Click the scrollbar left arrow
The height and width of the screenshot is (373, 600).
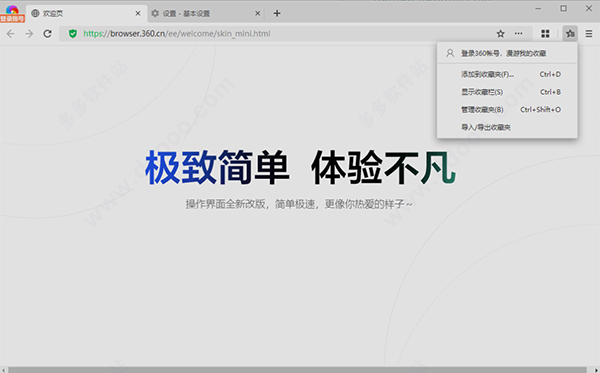(3, 370)
